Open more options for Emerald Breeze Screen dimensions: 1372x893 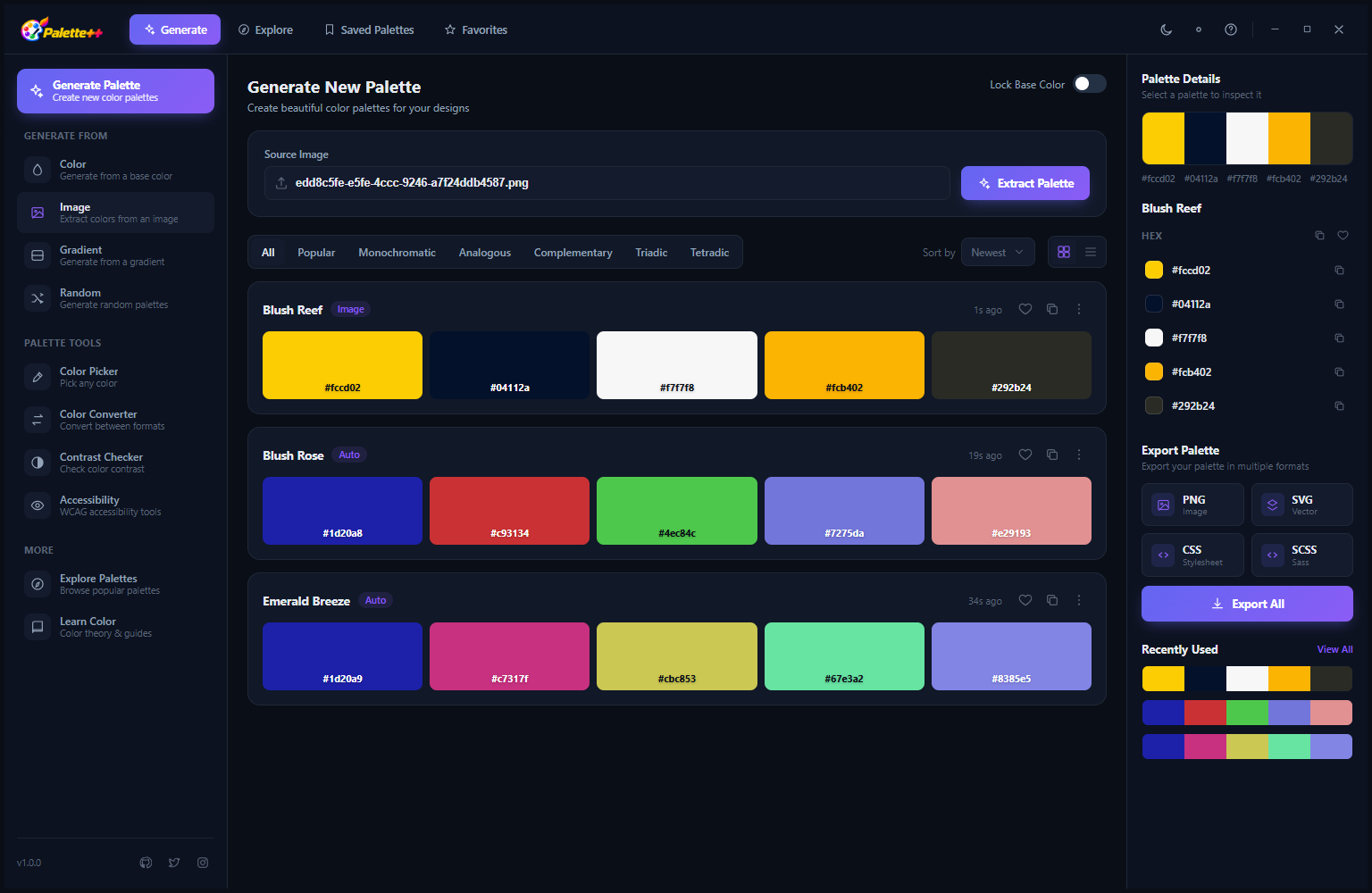click(1079, 600)
